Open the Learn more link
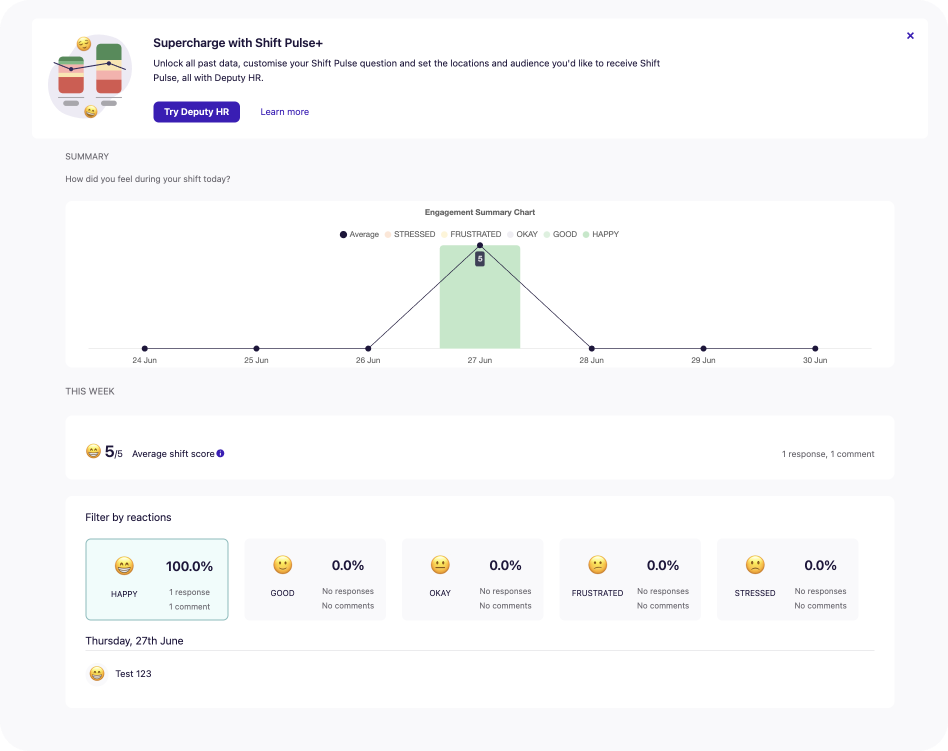The height and width of the screenshot is (751, 948). 284,112
